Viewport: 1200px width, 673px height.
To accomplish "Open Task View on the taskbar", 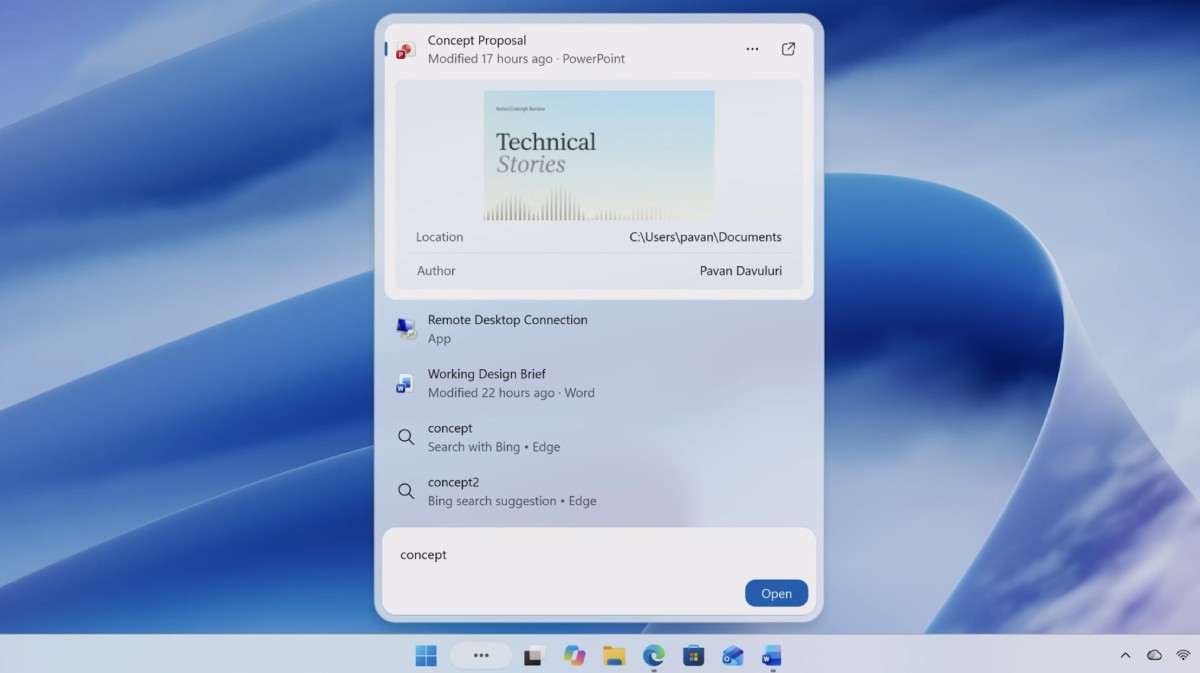I will [533, 656].
